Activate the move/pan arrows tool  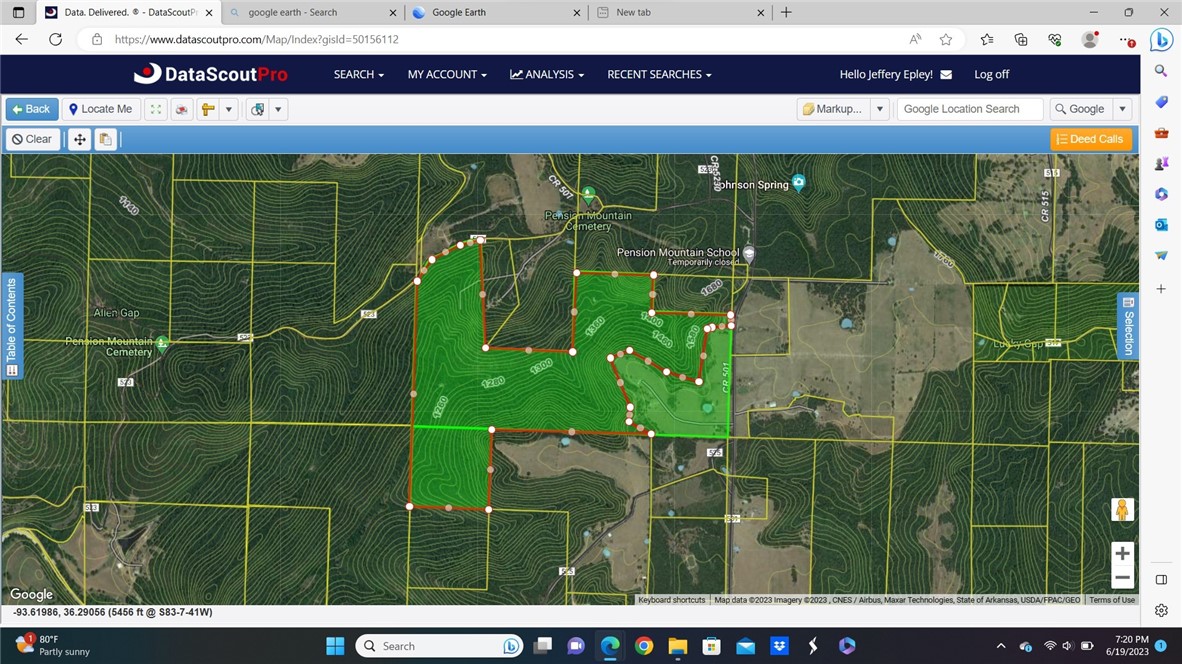click(79, 139)
